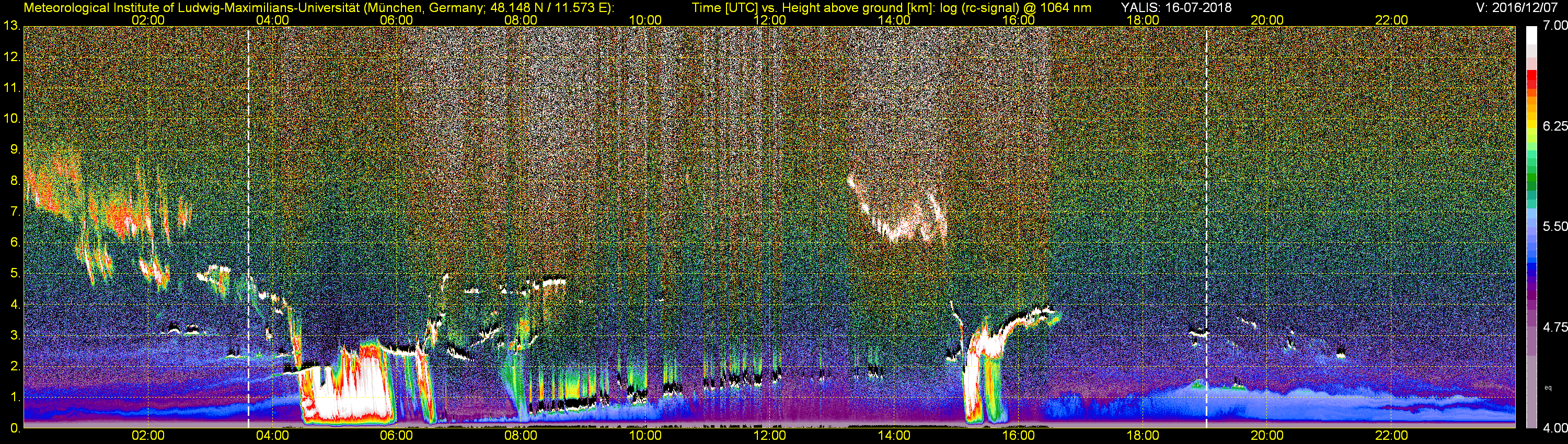Click the 4.75 color scale value
Screen dimensions: 1568x444
coord(1555,327)
